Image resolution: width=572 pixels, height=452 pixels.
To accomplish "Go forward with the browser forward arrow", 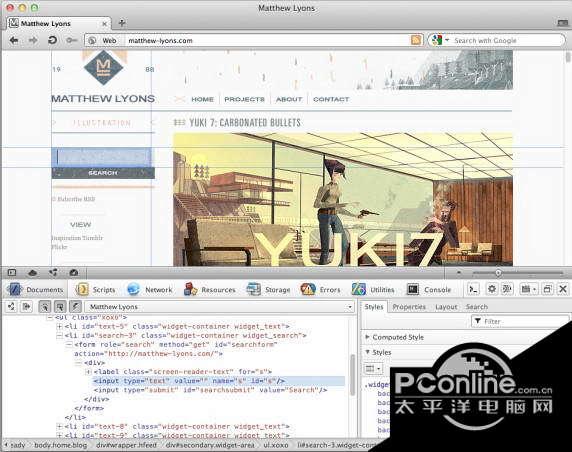I will [x=33, y=40].
